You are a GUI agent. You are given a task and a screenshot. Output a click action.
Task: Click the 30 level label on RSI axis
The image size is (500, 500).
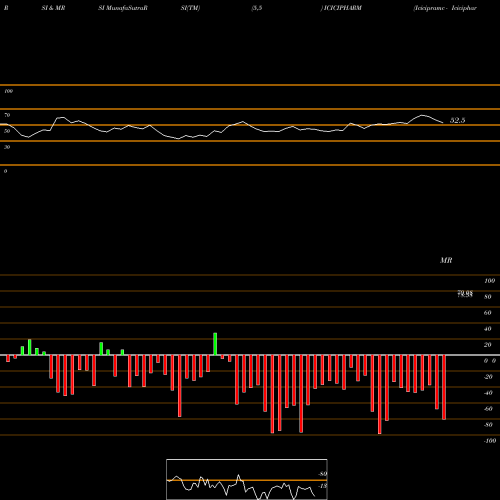7,147
